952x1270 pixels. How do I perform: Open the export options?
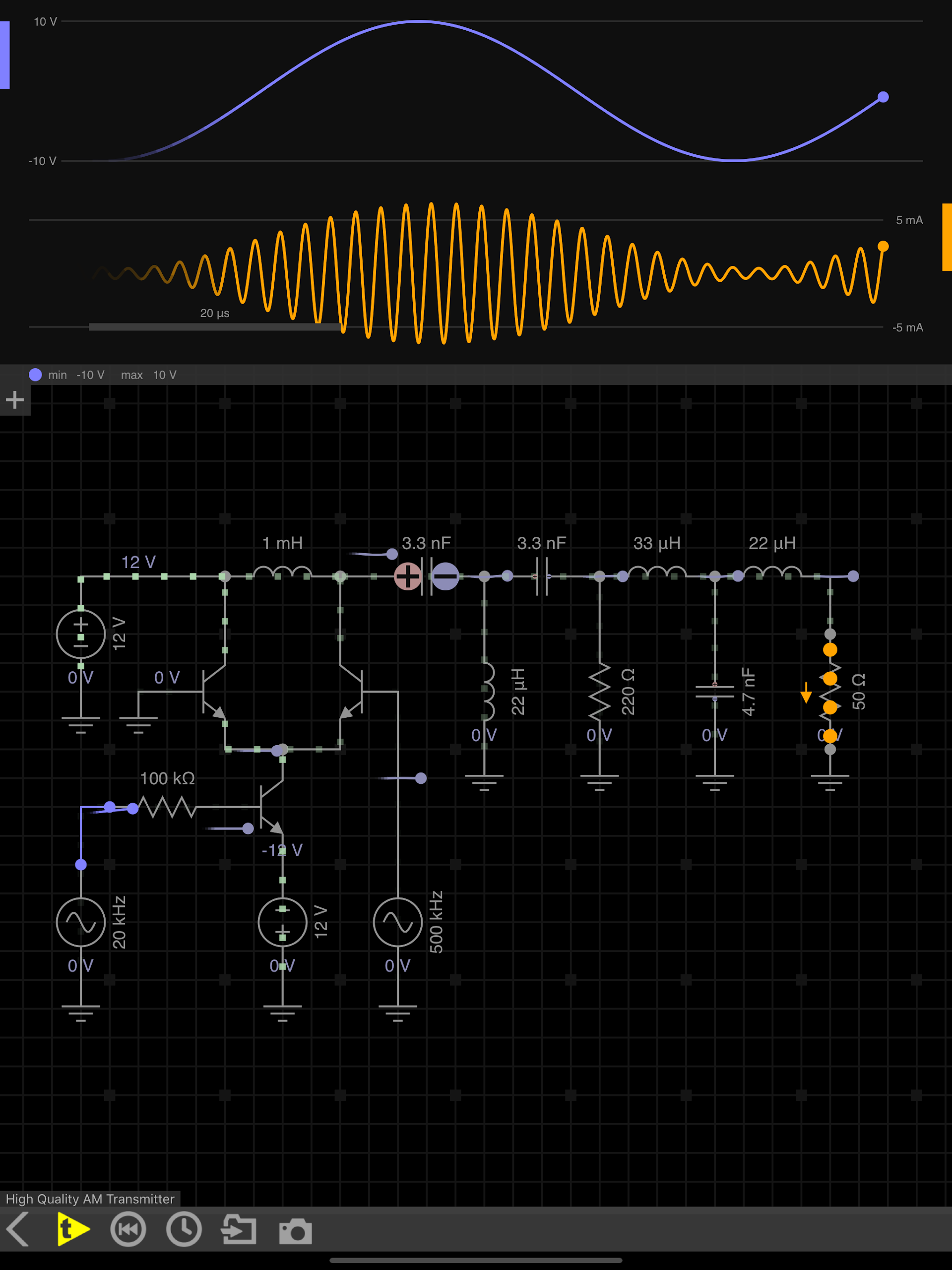(x=238, y=1229)
